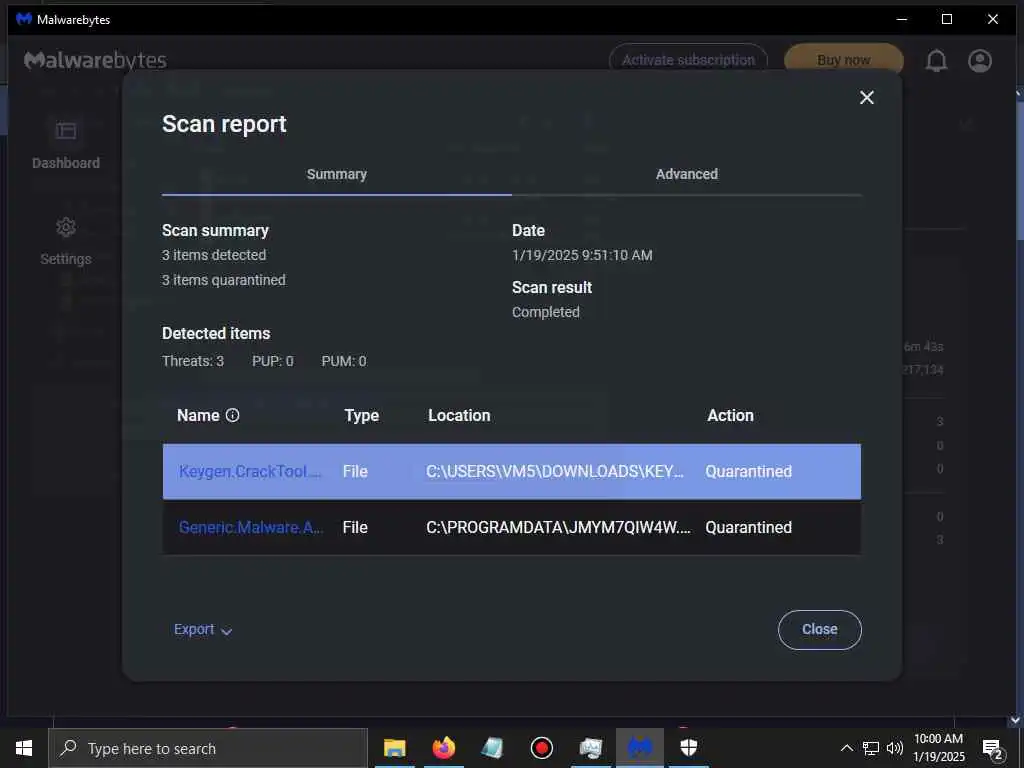Screen dimensions: 1024x768
Task: Click the Malwarebytes title bar icon
Action: tap(24, 20)
